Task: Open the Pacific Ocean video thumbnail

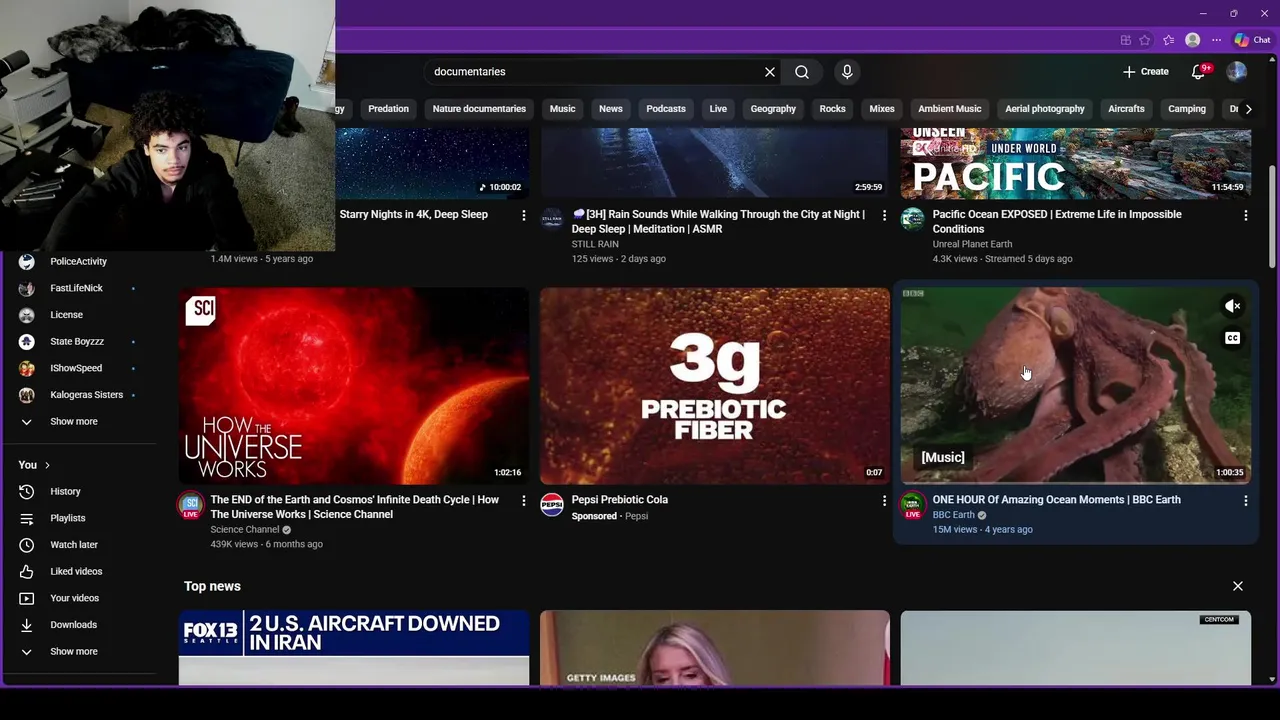Action: point(1075,164)
